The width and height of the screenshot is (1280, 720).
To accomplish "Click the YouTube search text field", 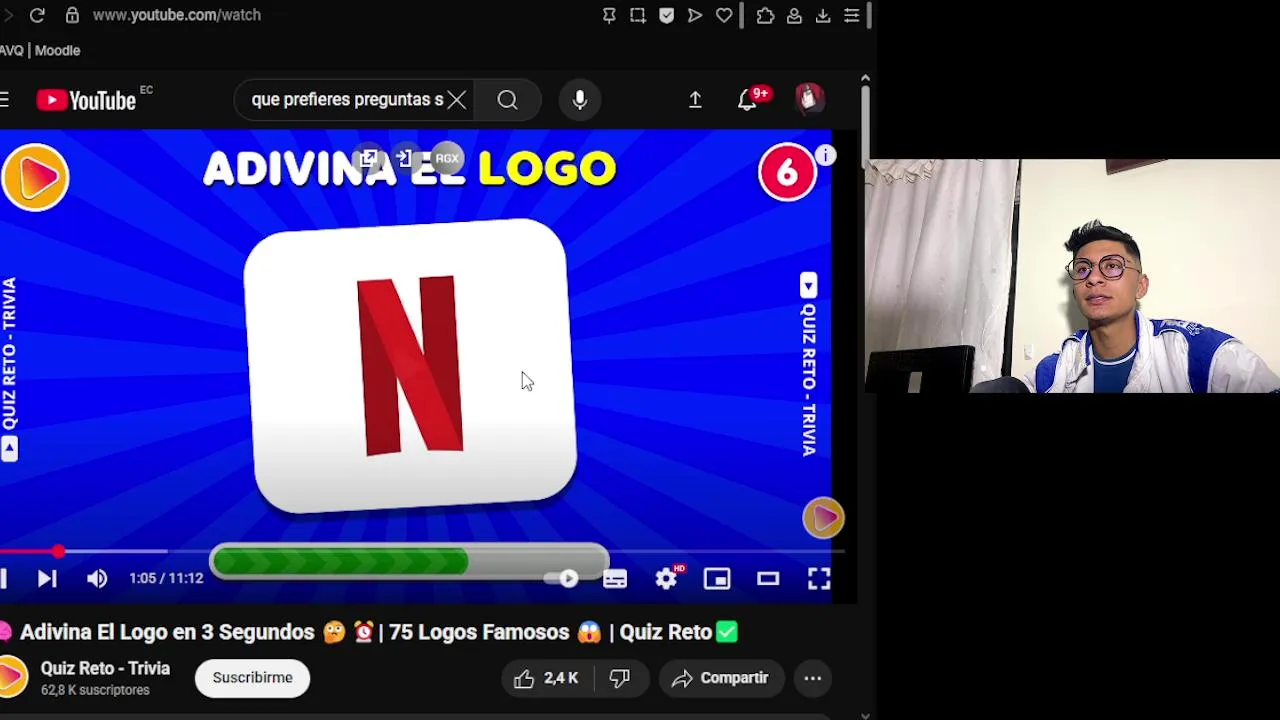I will tap(346, 100).
